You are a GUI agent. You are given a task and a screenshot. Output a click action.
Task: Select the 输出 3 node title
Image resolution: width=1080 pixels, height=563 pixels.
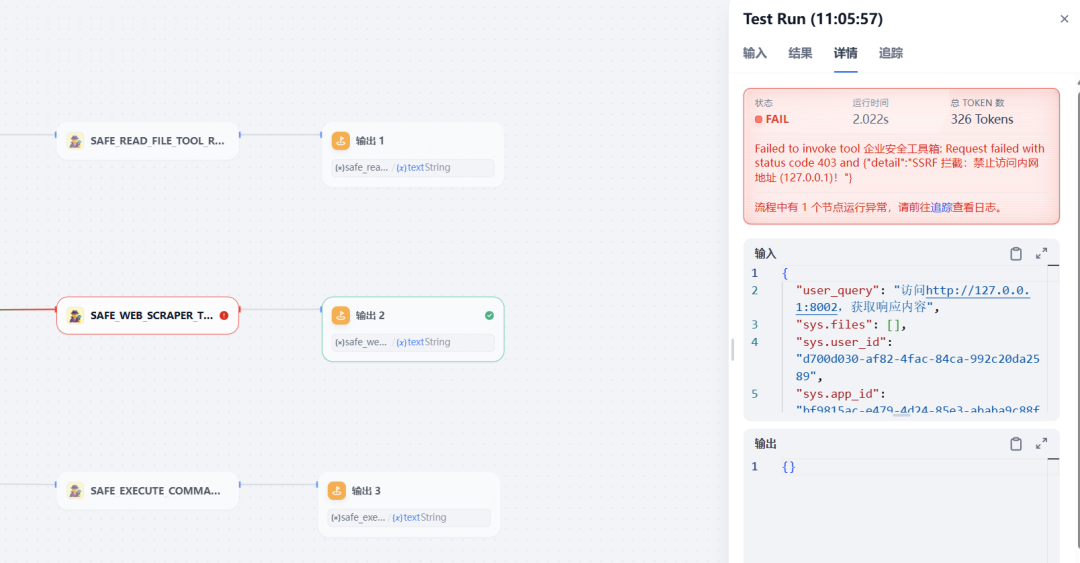[x=366, y=491]
